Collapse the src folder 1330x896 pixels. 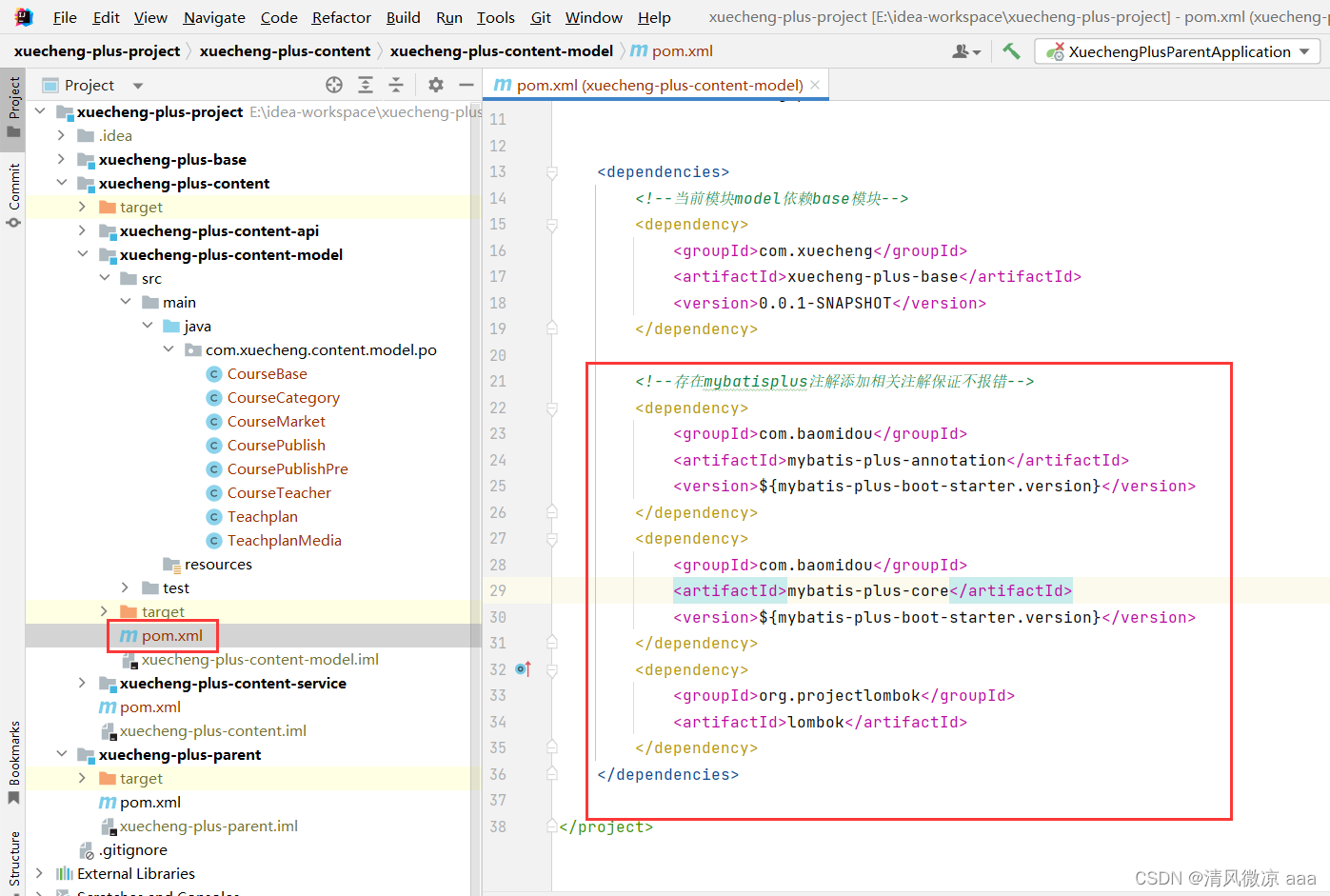click(x=104, y=278)
